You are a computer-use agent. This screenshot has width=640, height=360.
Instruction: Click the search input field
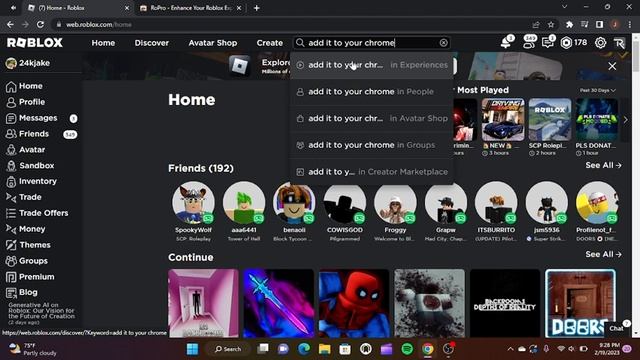pyautogui.click(x=372, y=43)
